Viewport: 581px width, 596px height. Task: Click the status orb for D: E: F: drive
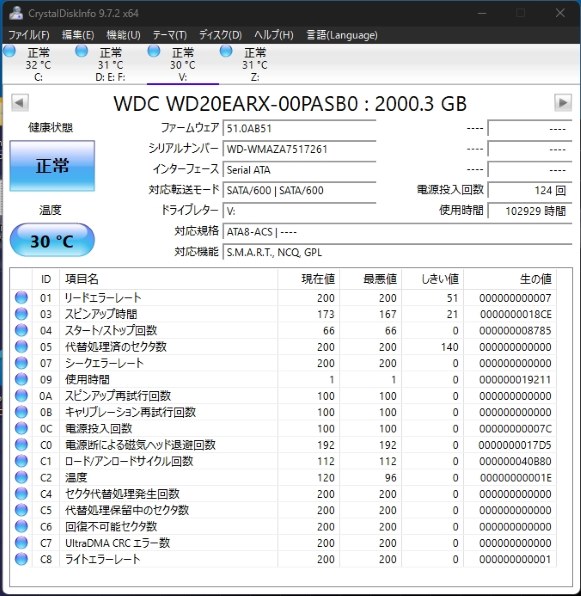click(81, 51)
